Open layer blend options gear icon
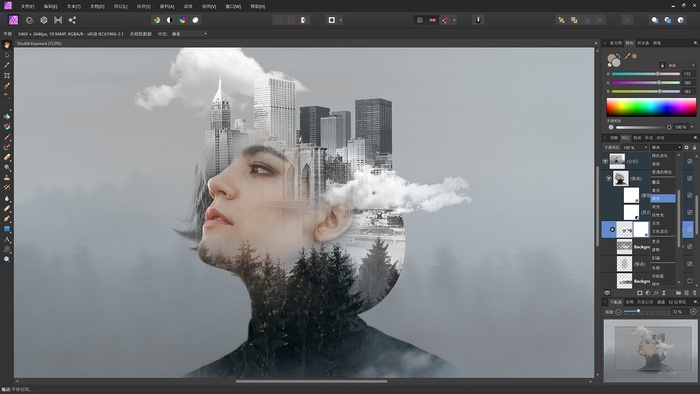 pos(687,147)
